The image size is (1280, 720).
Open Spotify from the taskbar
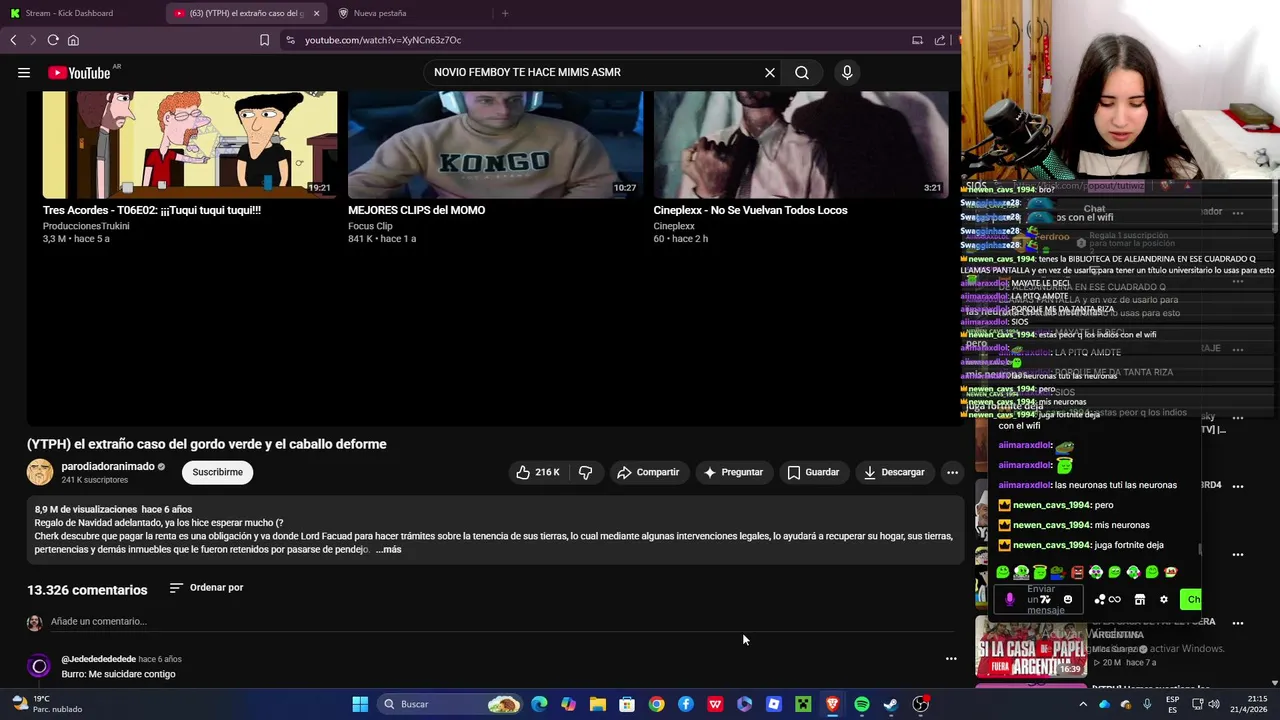click(x=862, y=704)
